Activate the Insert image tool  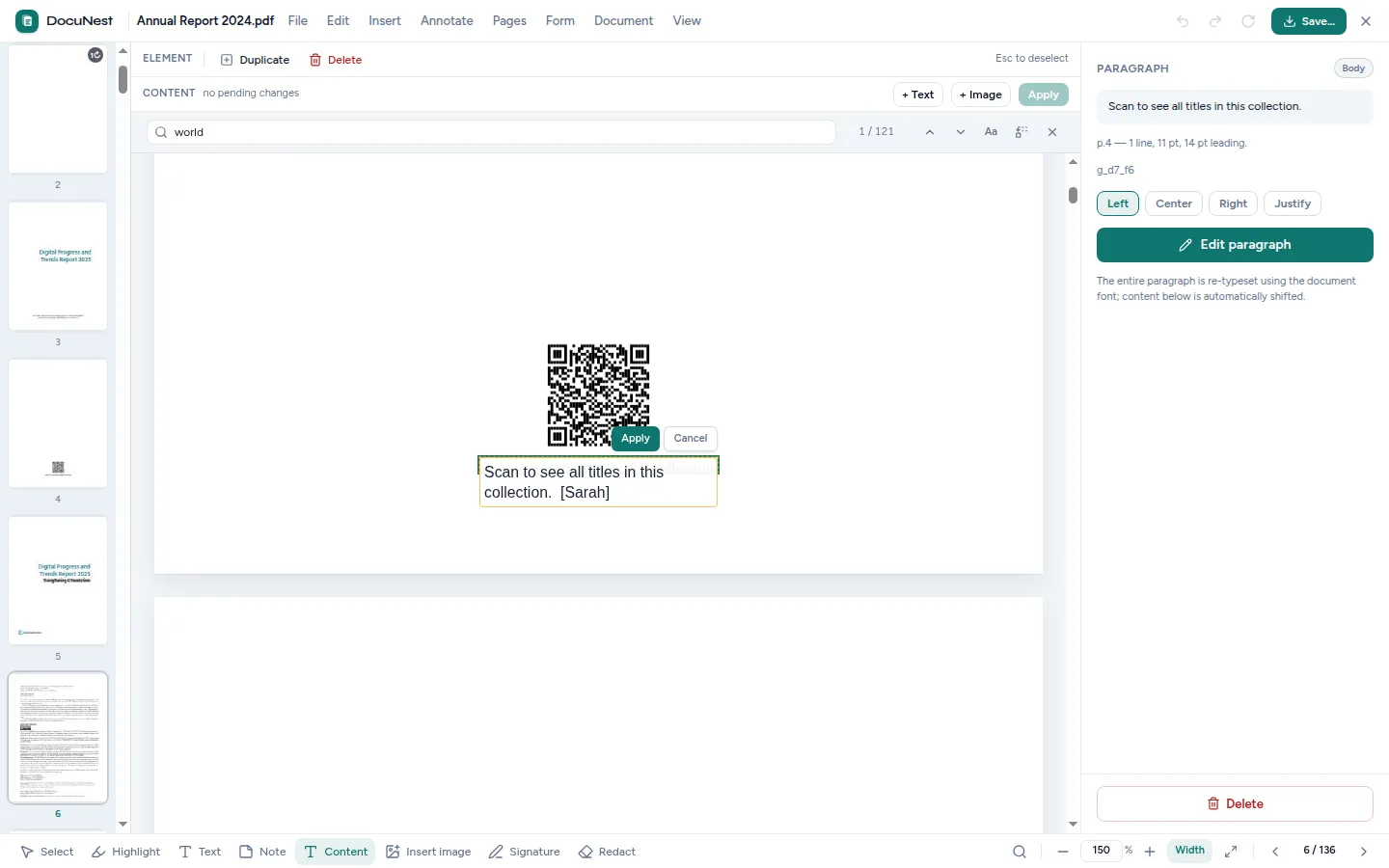click(x=428, y=852)
